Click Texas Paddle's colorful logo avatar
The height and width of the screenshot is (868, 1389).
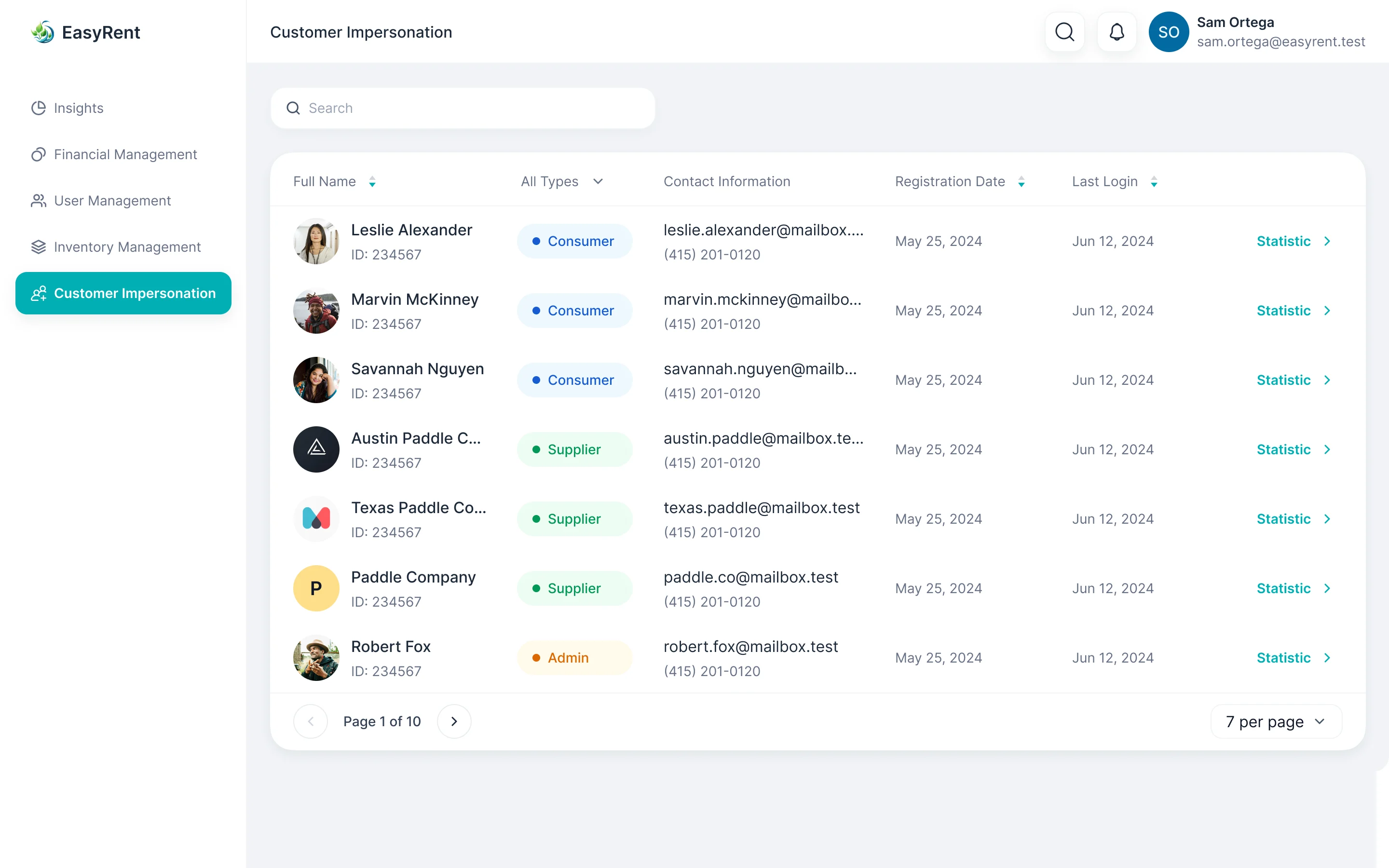tap(316, 519)
